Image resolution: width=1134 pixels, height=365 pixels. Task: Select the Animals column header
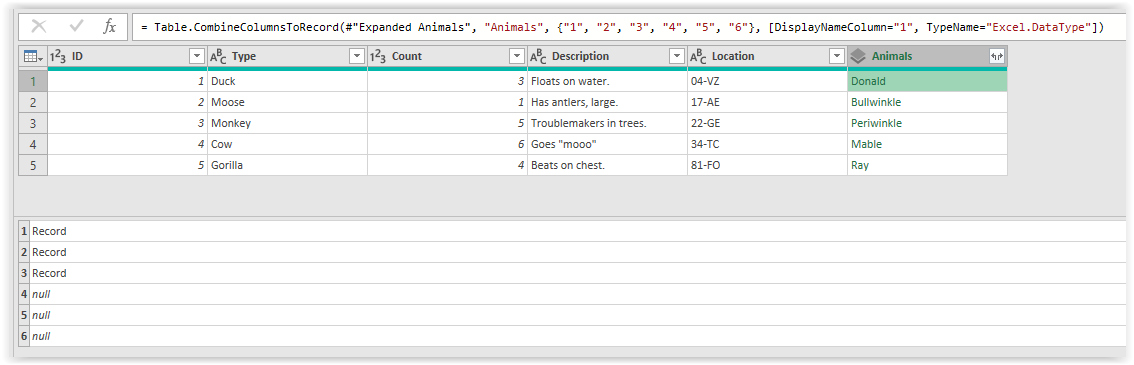point(927,56)
